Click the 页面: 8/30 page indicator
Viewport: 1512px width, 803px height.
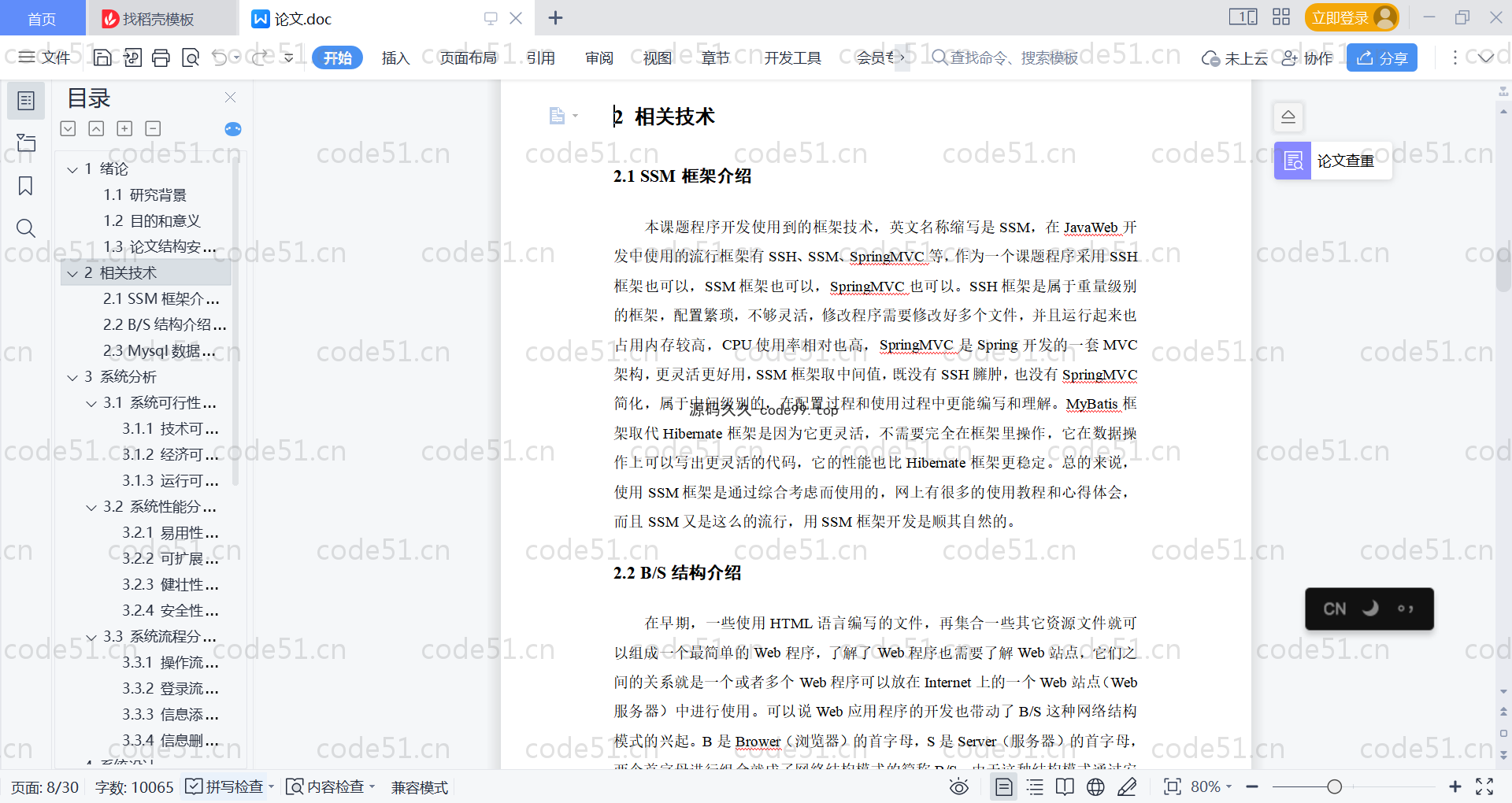[45, 786]
